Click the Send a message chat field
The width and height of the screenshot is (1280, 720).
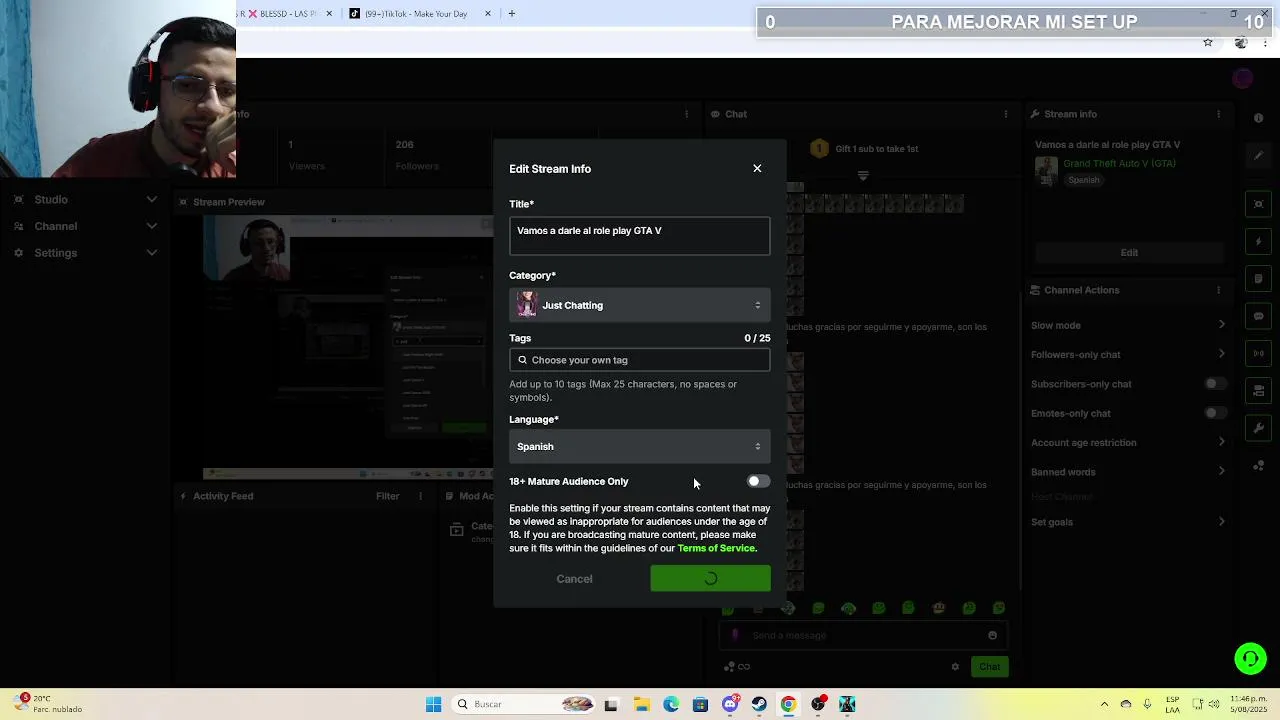click(863, 635)
